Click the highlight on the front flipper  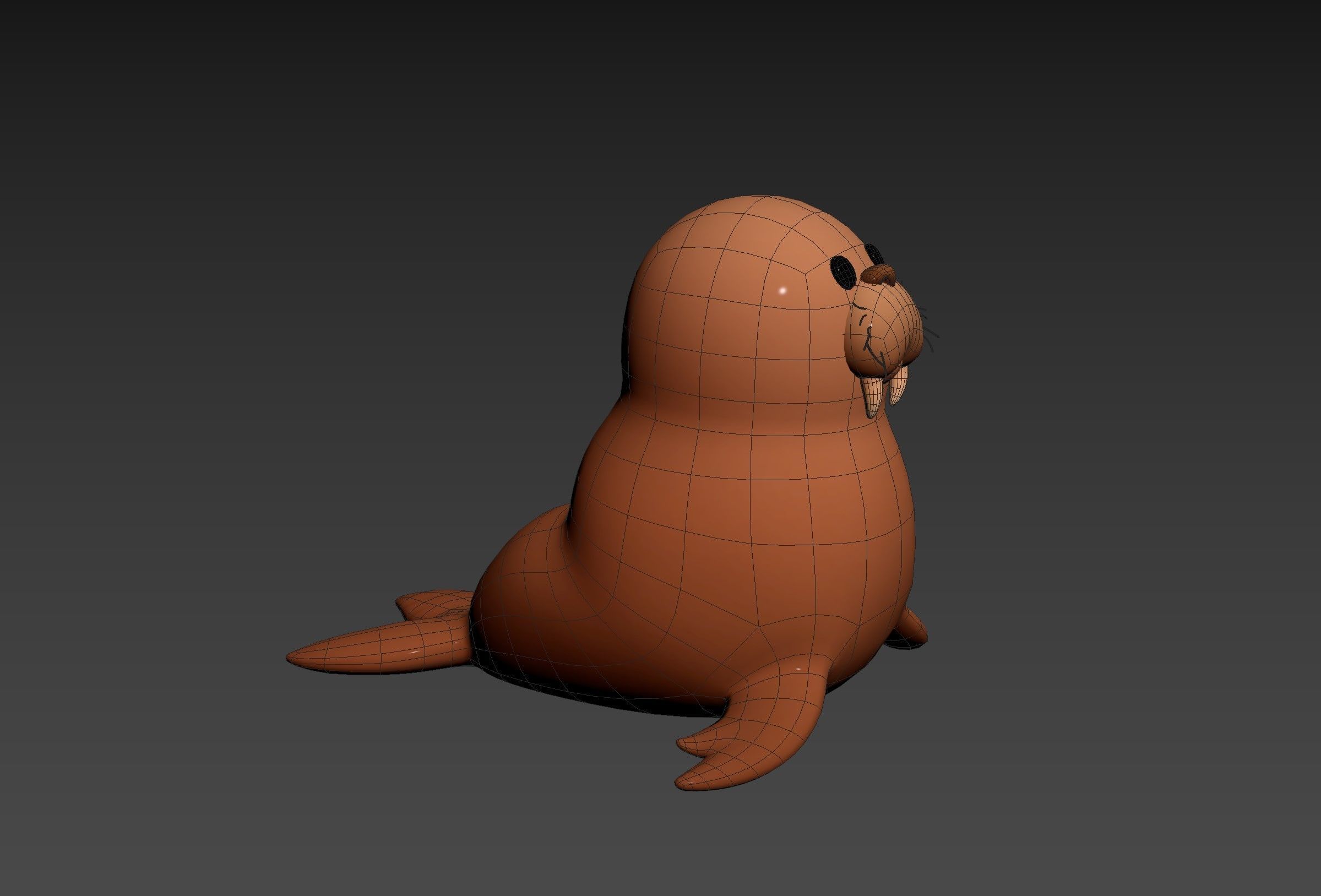point(798,669)
